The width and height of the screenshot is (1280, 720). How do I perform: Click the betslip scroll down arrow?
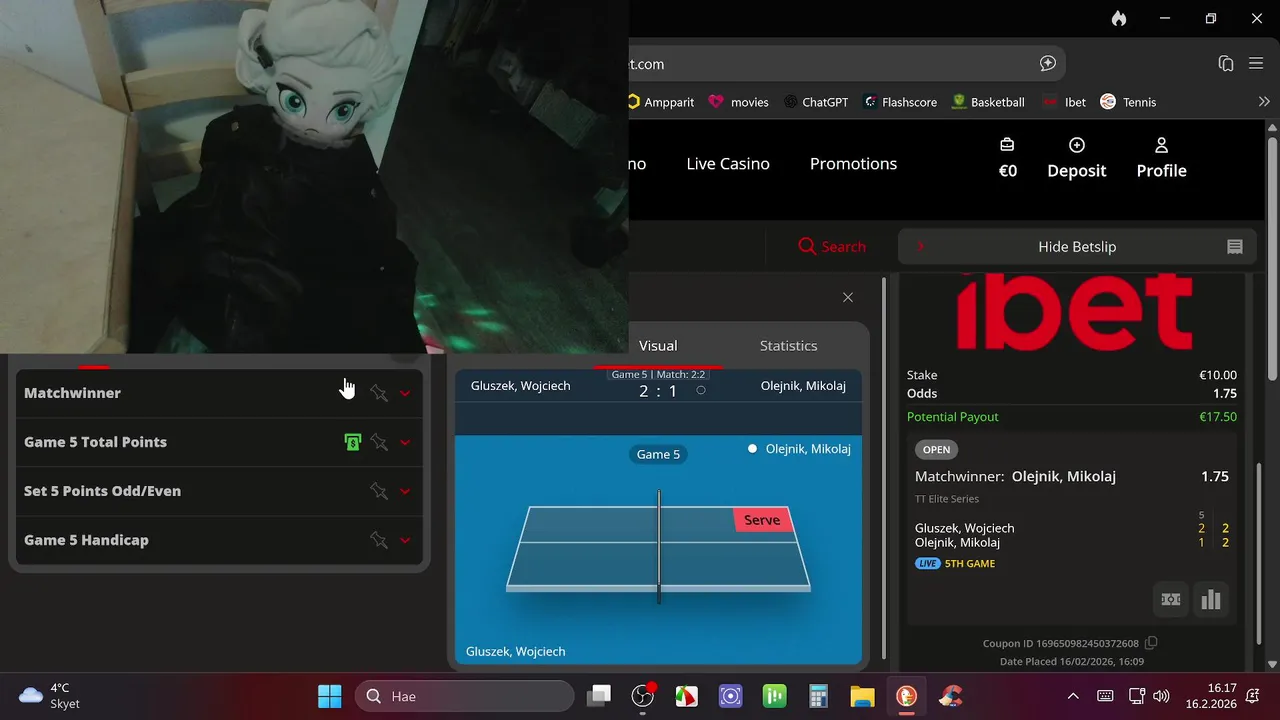tap(1273, 663)
